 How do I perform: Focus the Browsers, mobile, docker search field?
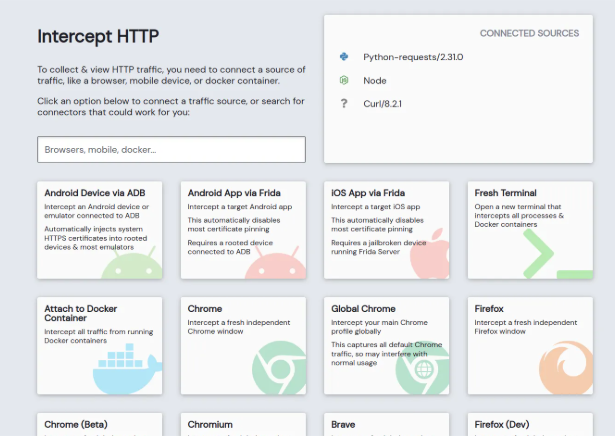pos(171,149)
